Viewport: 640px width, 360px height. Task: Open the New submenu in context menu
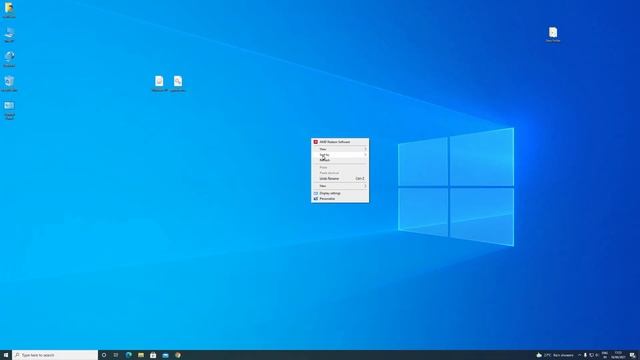coord(340,186)
